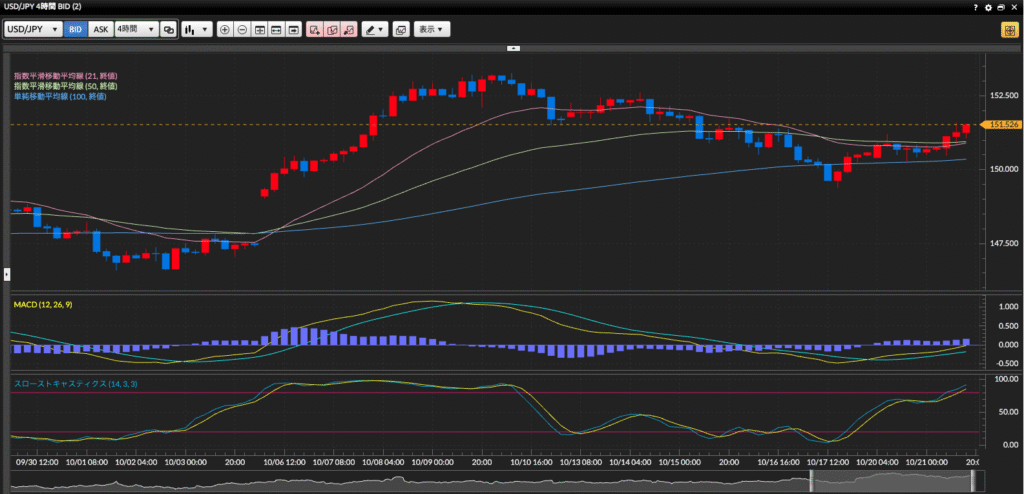Click the MACD (12, 26, 9) indicator label

click(43, 304)
